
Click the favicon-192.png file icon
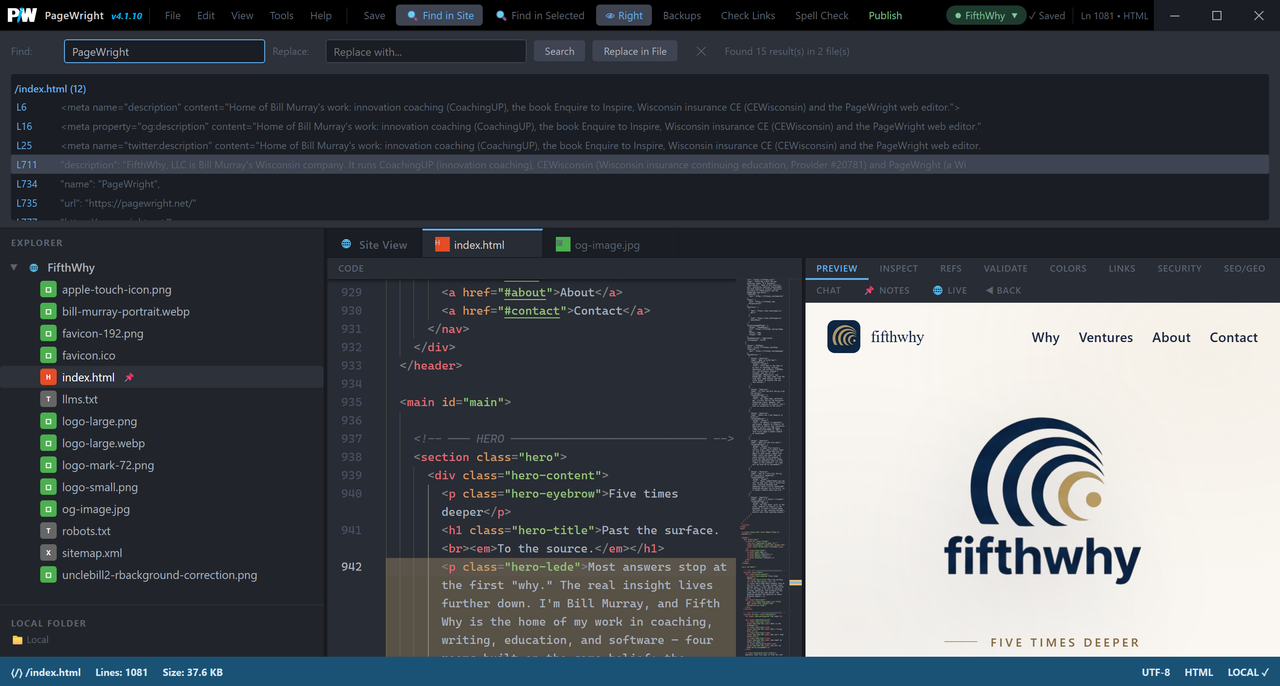48,333
